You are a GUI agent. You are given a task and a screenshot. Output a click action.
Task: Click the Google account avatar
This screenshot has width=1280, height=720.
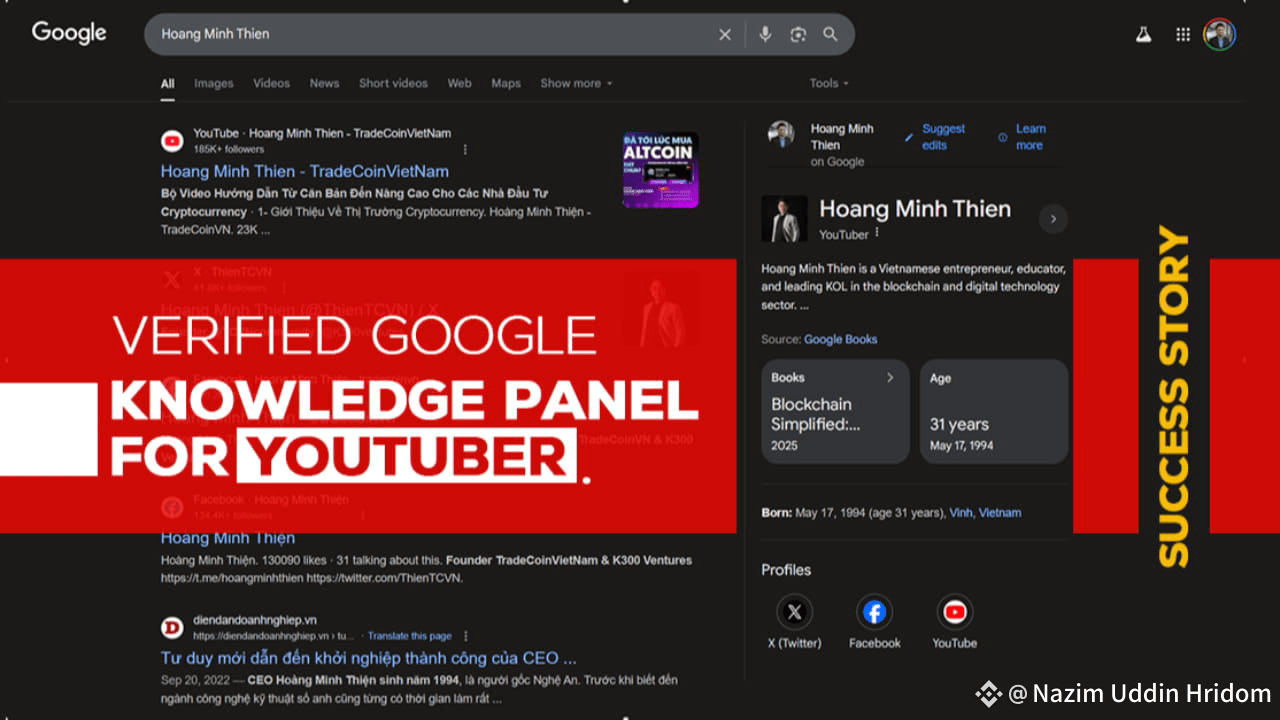click(1219, 34)
